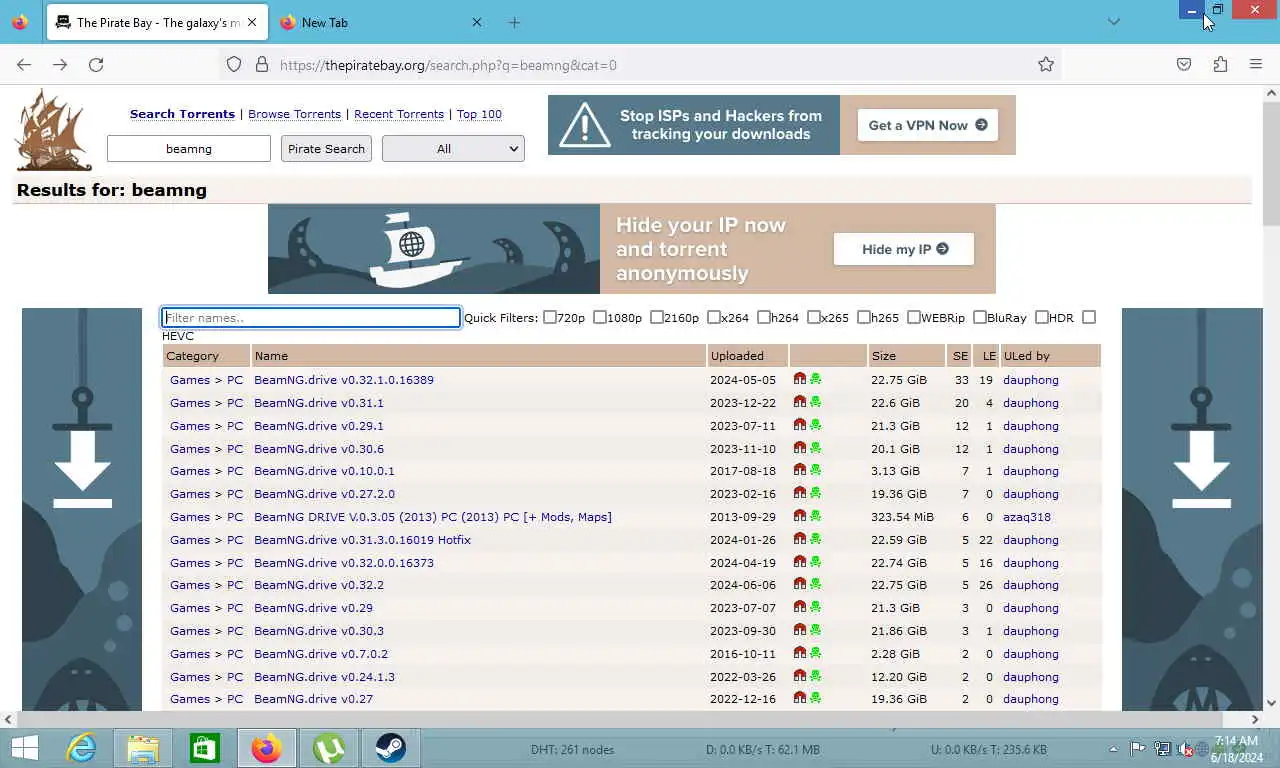The width and height of the screenshot is (1280, 768).
Task: Click the beamng search text box
Action: point(189,148)
